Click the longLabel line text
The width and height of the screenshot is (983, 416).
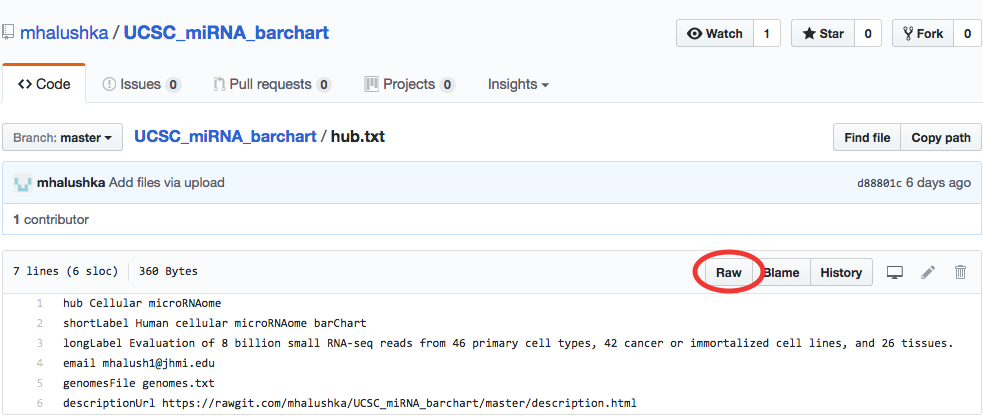point(508,343)
